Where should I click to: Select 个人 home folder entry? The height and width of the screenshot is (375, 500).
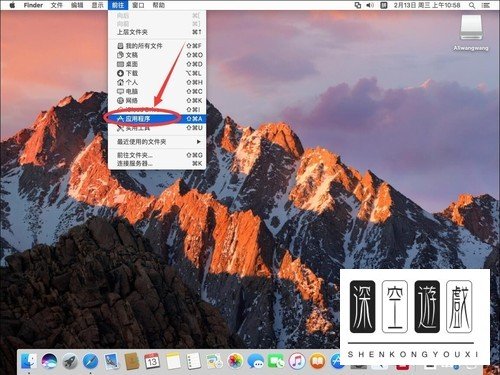click(x=157, y=82)
